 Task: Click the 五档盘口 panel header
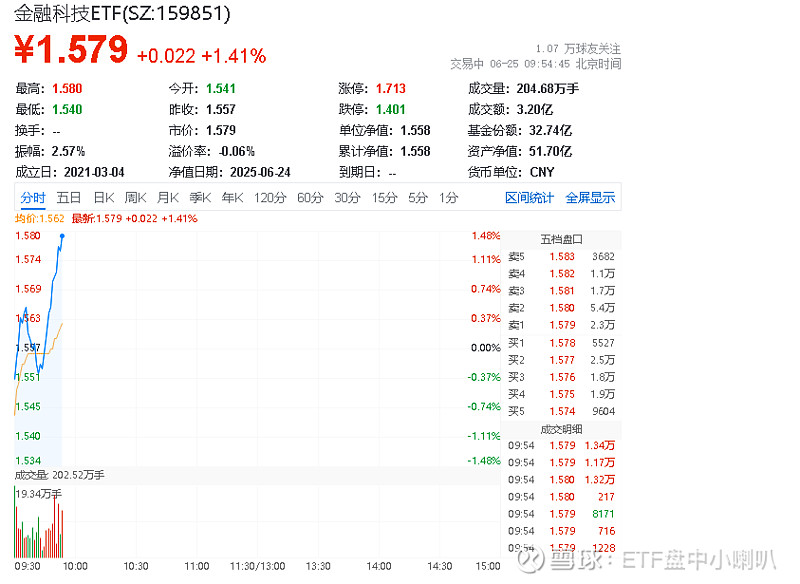click(x=562, y=239)
